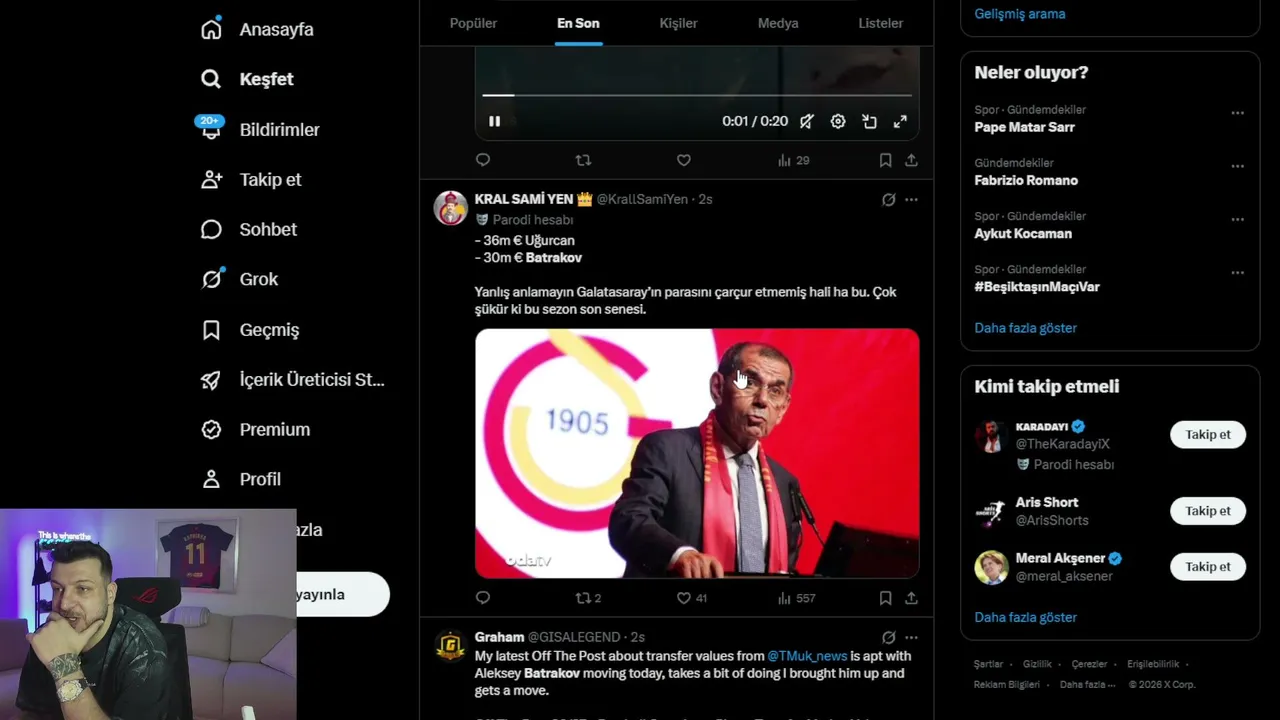Ask Grok about KRAL SAMİ YEN post
Image resolution: width=1280 pixels, height=720 pixels.
tap(888, 200)
